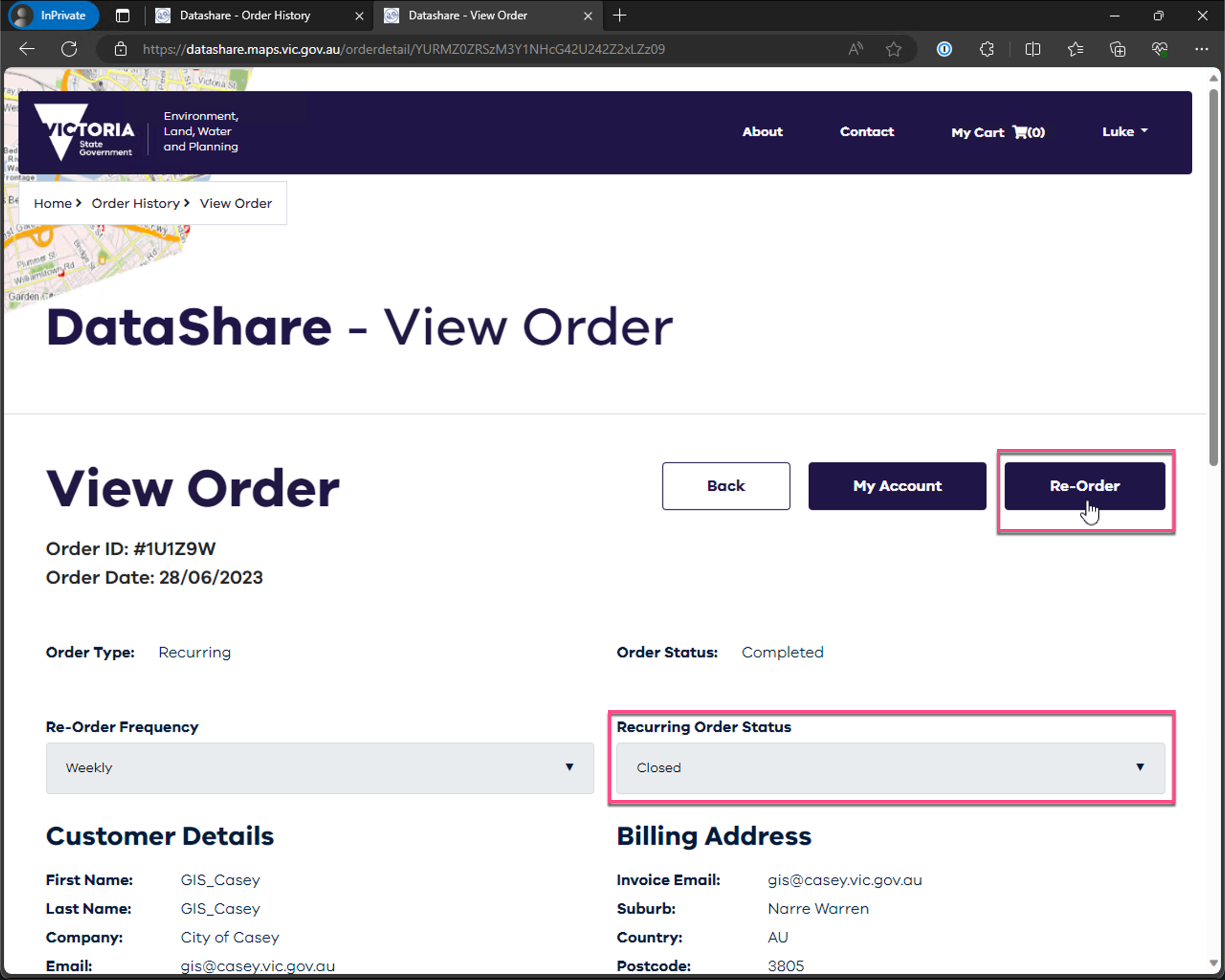Click the Recurring order type value
The image size is (1225, 980).
click(195, 652)
